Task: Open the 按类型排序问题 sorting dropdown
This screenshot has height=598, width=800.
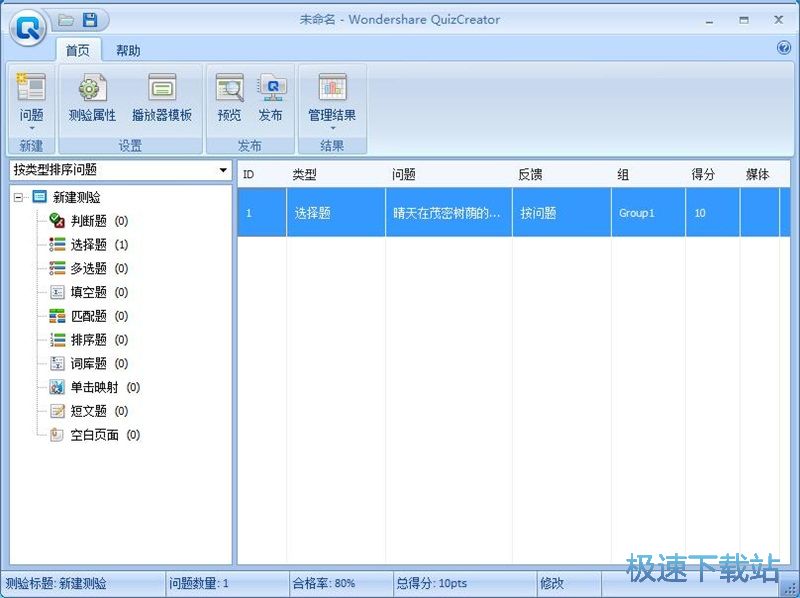Action: pos(224,171)
